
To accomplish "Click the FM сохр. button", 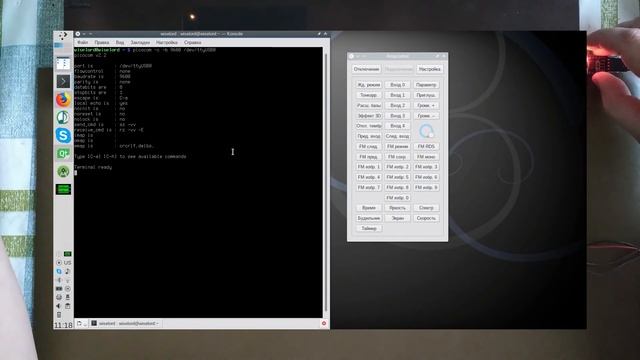I will pos(398,157).
